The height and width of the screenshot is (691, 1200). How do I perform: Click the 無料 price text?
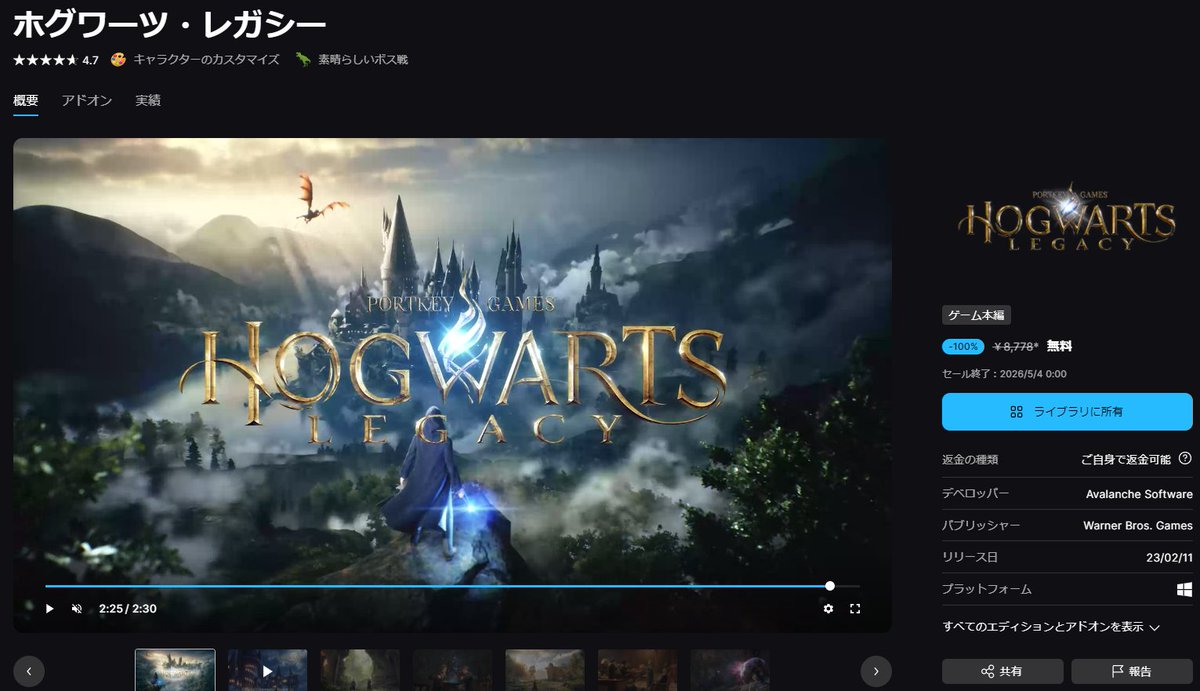pyautogui.click(x=1060, y=347)
